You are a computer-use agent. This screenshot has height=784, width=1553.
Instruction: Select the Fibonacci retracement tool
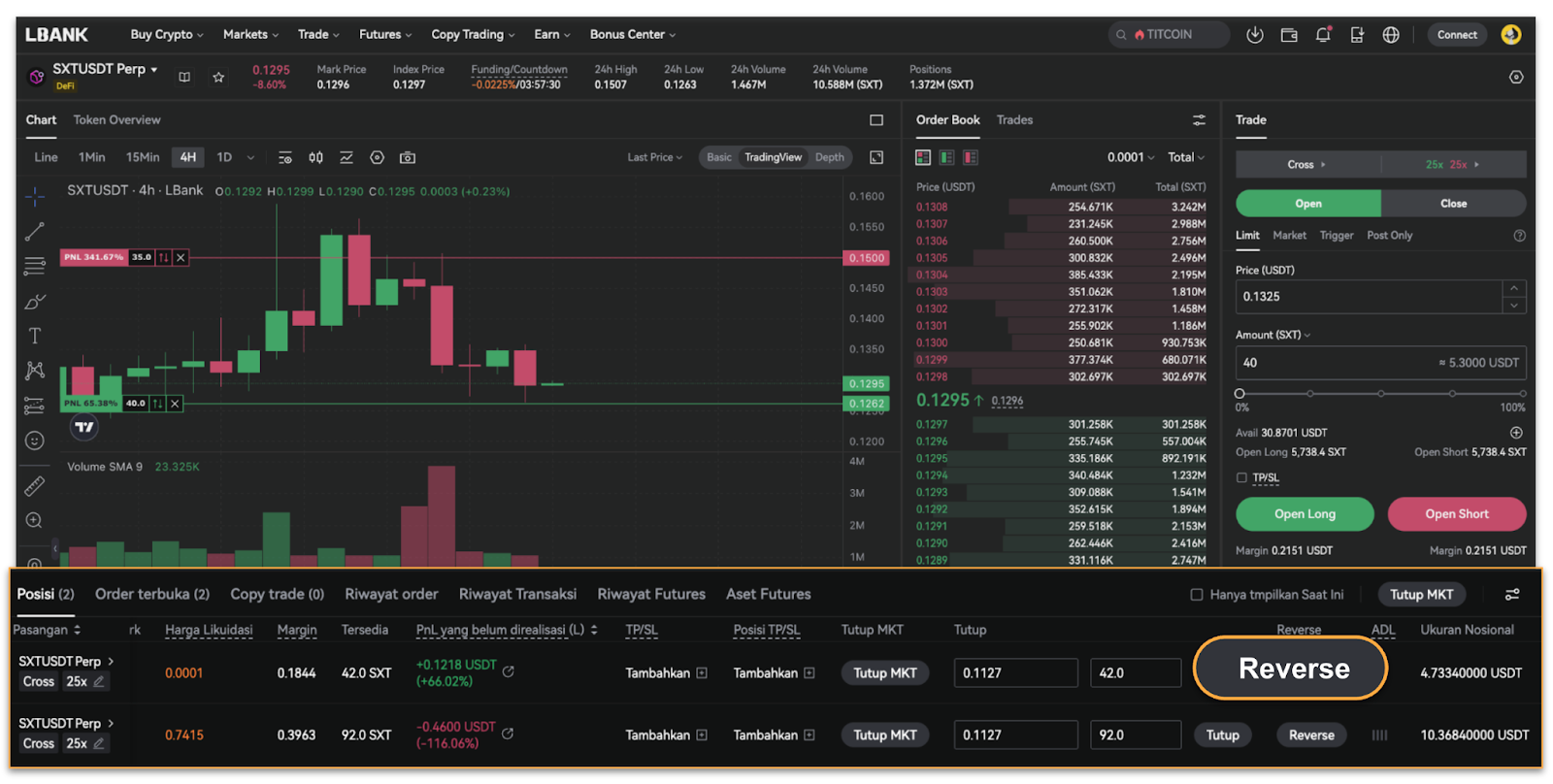tap(35, 266)
